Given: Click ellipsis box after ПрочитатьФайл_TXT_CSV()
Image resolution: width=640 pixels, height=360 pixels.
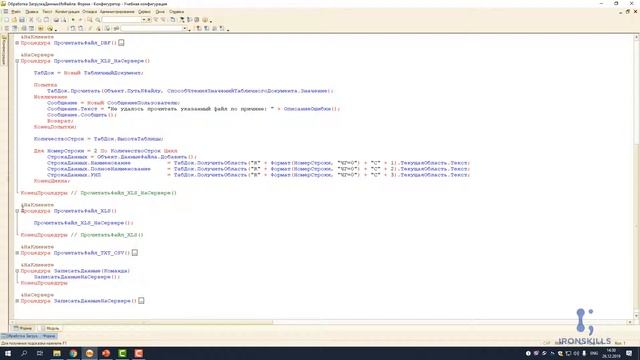Looking at the screenshot, I should (135, 253).
